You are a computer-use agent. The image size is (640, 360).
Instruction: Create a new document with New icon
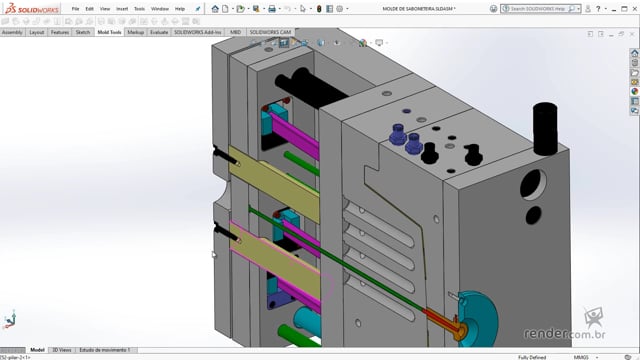(225, 9)
